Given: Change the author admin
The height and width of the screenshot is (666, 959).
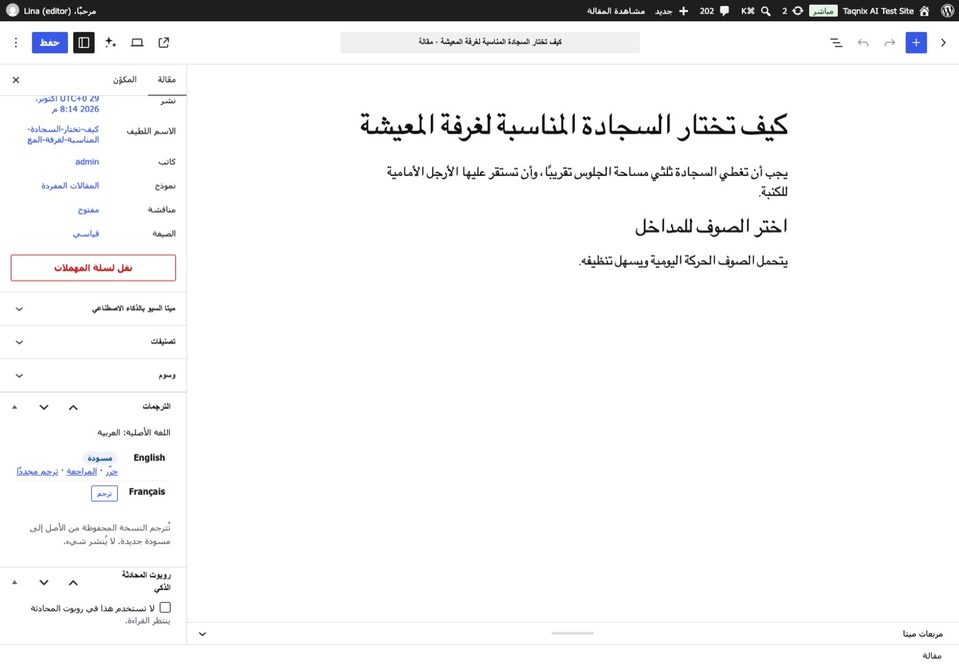Looking at the screenshot, I should 87,161.
